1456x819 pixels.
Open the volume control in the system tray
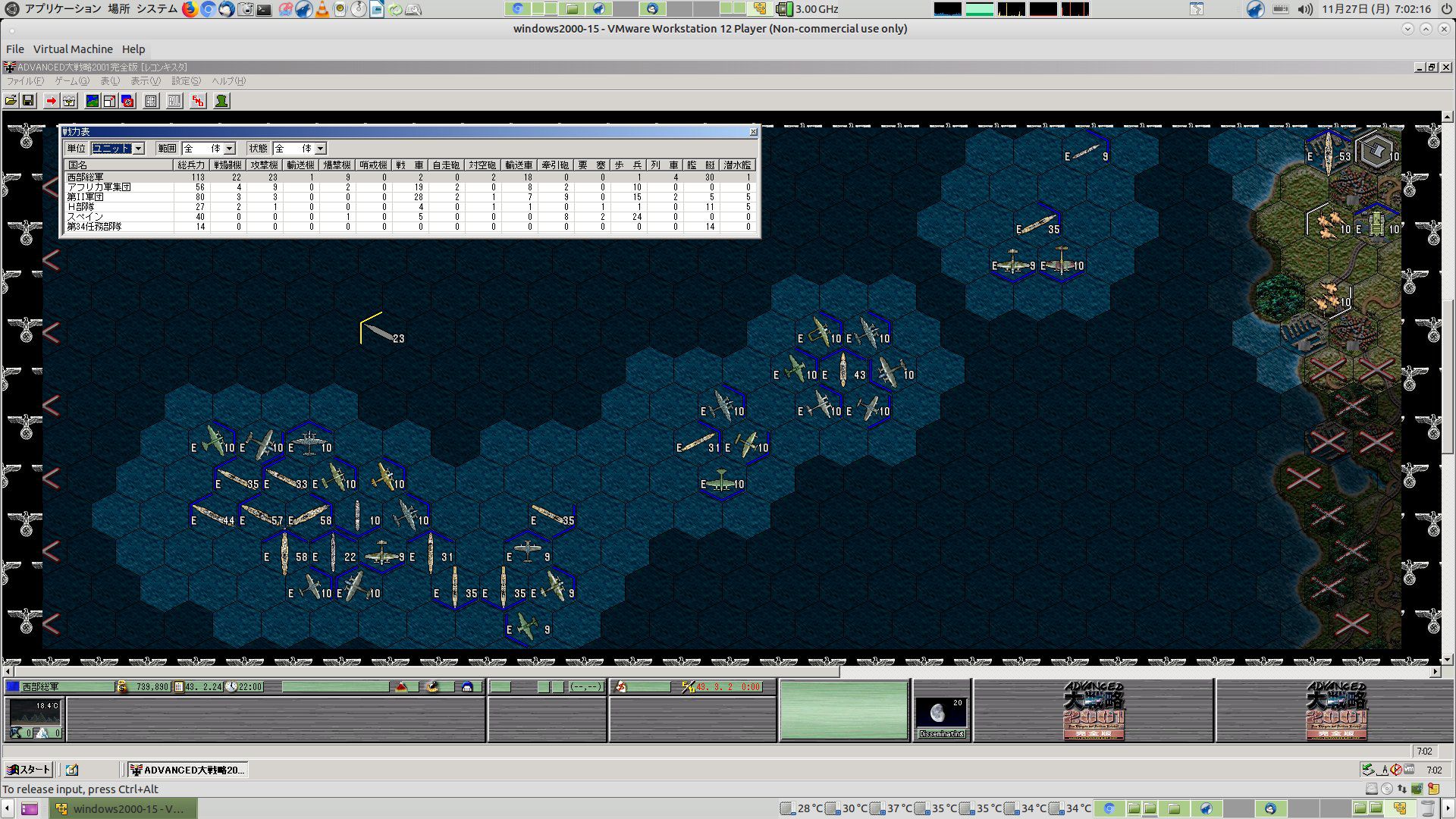[x=1305, y=9]
